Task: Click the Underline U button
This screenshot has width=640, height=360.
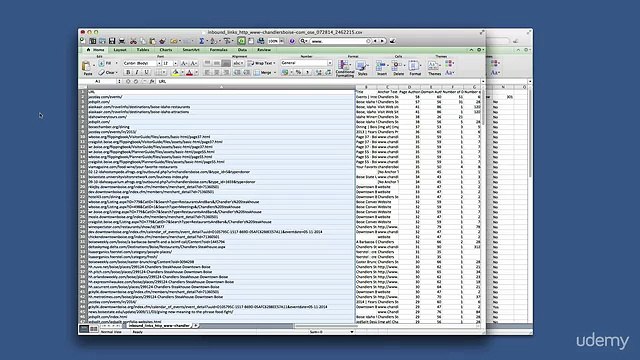Action: [146, 73]
